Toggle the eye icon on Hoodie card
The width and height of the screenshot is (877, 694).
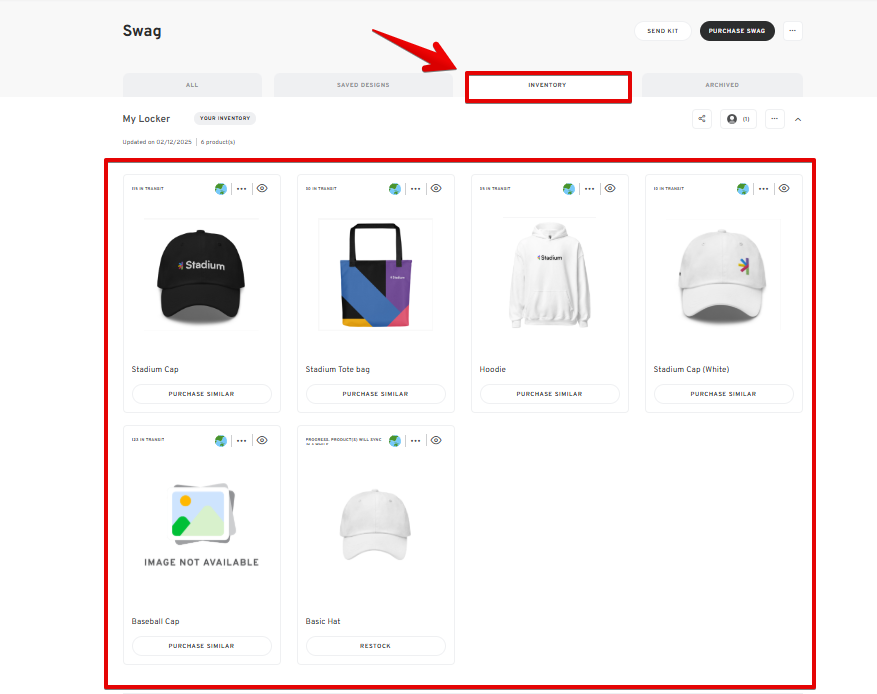(x=610, y=188)
